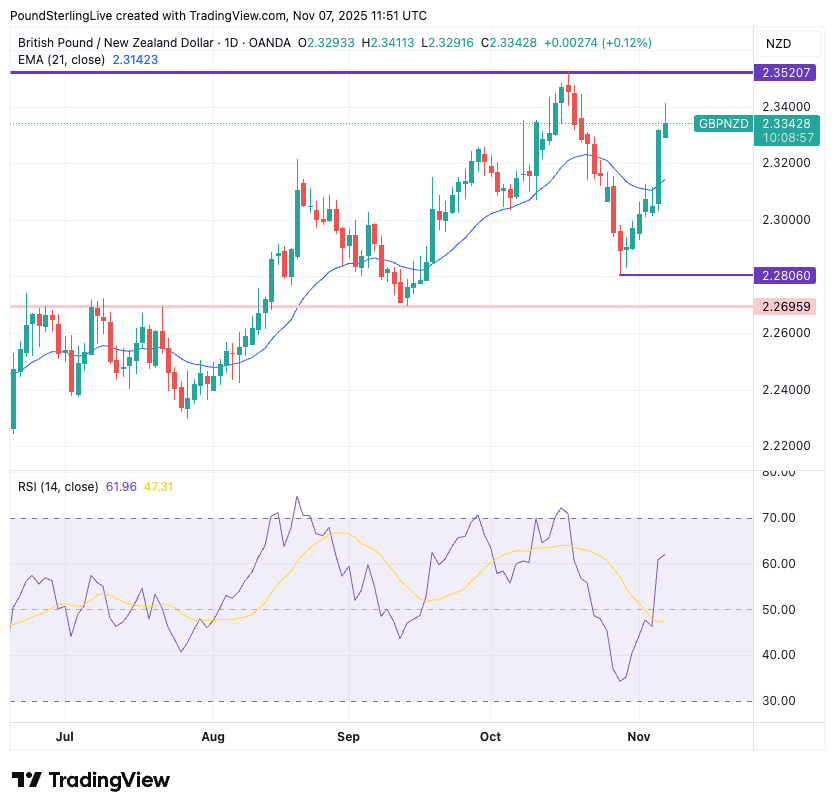Click the purple RSI value 61.96
This screenshot has width=835, height=810.
pos(121,487)
